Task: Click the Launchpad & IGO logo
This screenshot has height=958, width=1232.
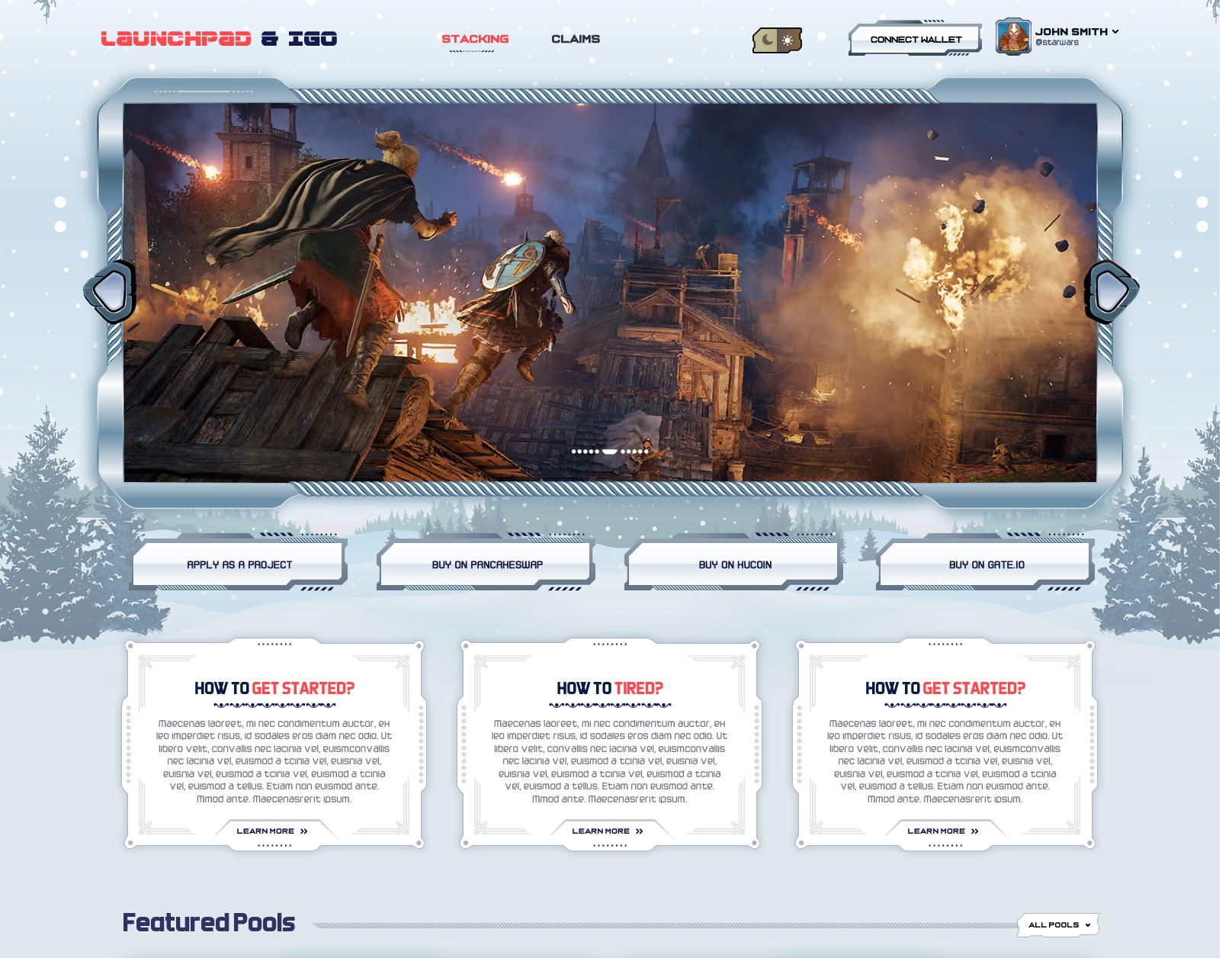Action: click(x=219, y=39)
